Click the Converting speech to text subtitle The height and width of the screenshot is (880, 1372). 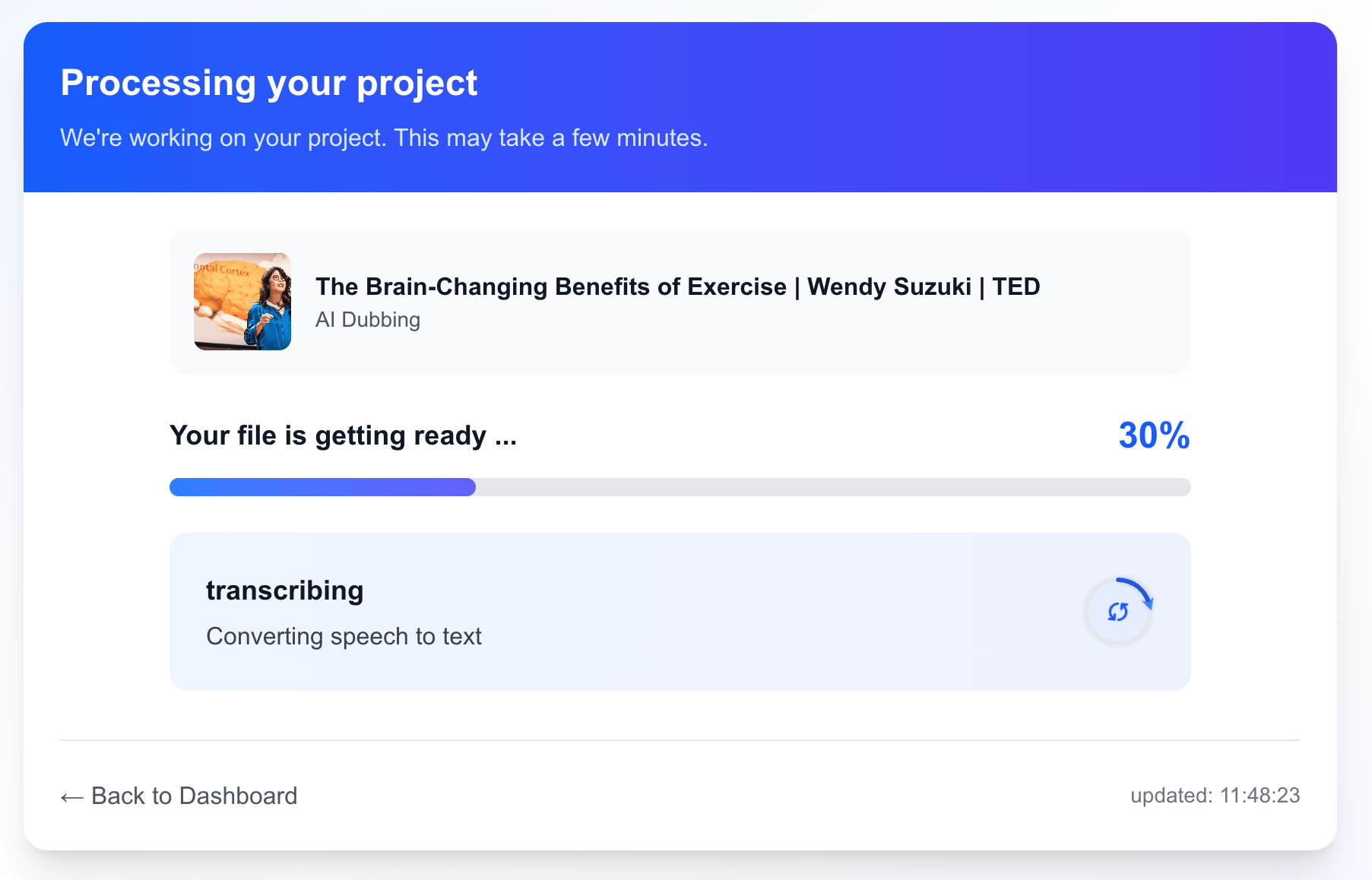(x=344, y=637)
